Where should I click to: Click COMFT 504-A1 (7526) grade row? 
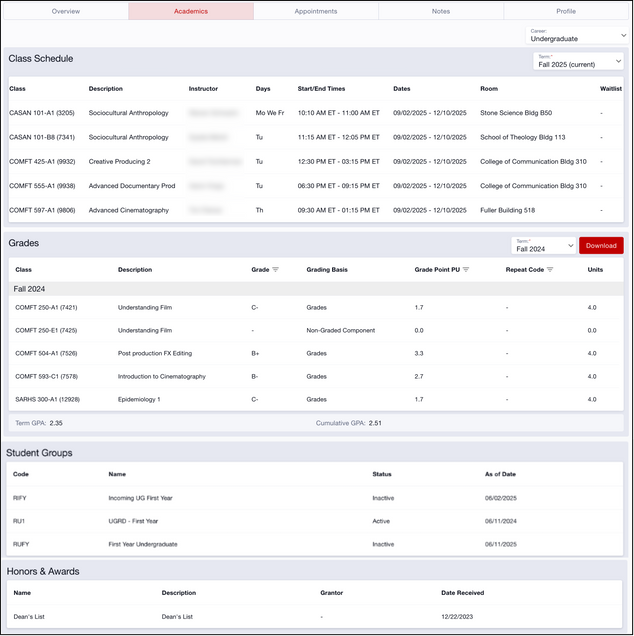pyautogui.click(x=316, y=354)
